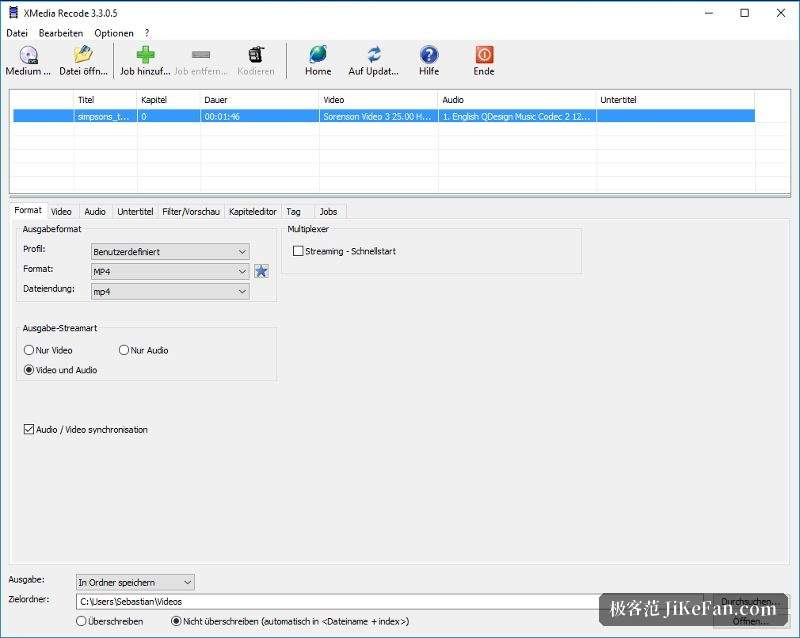
Task: Open the Filter/Vorschau tab
Action: (191, 211)
